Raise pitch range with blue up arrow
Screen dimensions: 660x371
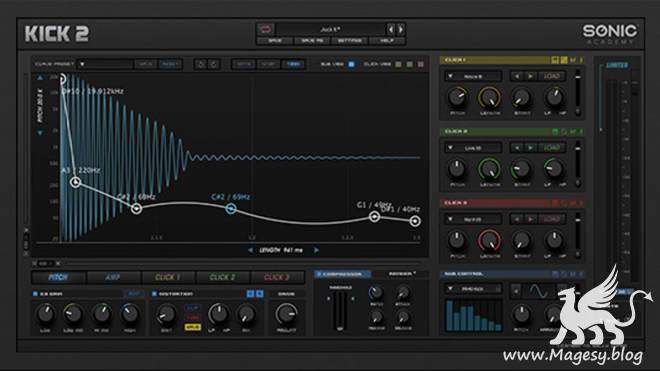[x=40, y=77]
